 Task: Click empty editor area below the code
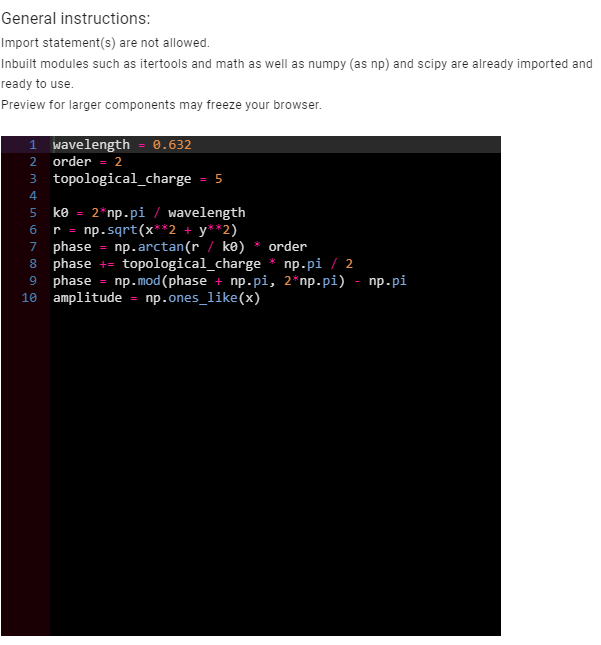pyautogui.click(x=275, y=469)
